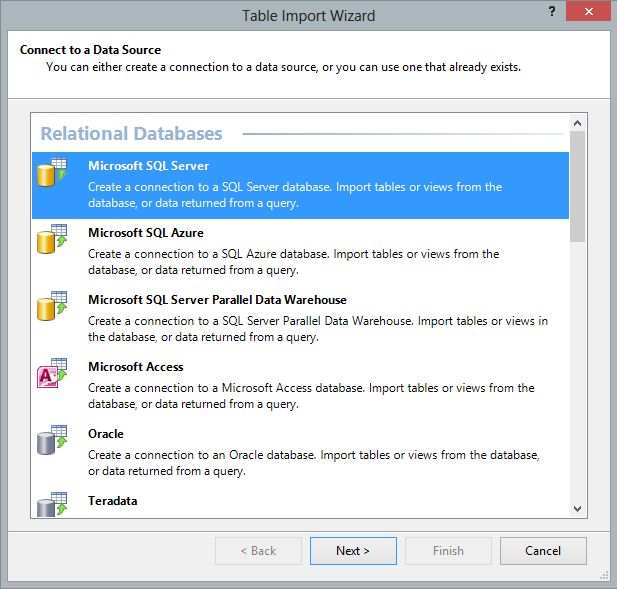The width and height of the screenshot is (617, 589).
Task: Click the Cancel button
Action: (543, 551)
